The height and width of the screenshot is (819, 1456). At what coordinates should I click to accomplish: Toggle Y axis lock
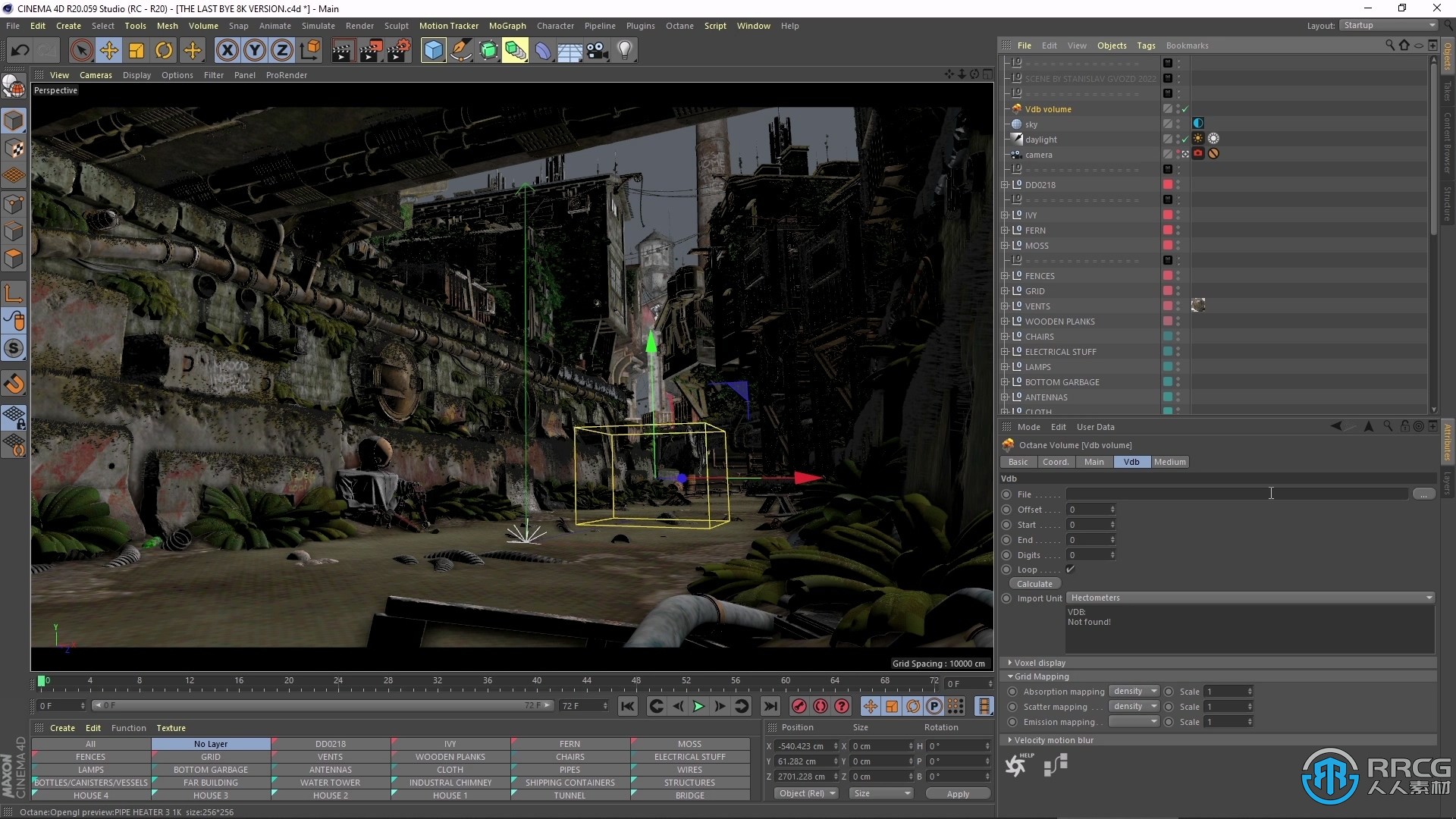point(255,51)
